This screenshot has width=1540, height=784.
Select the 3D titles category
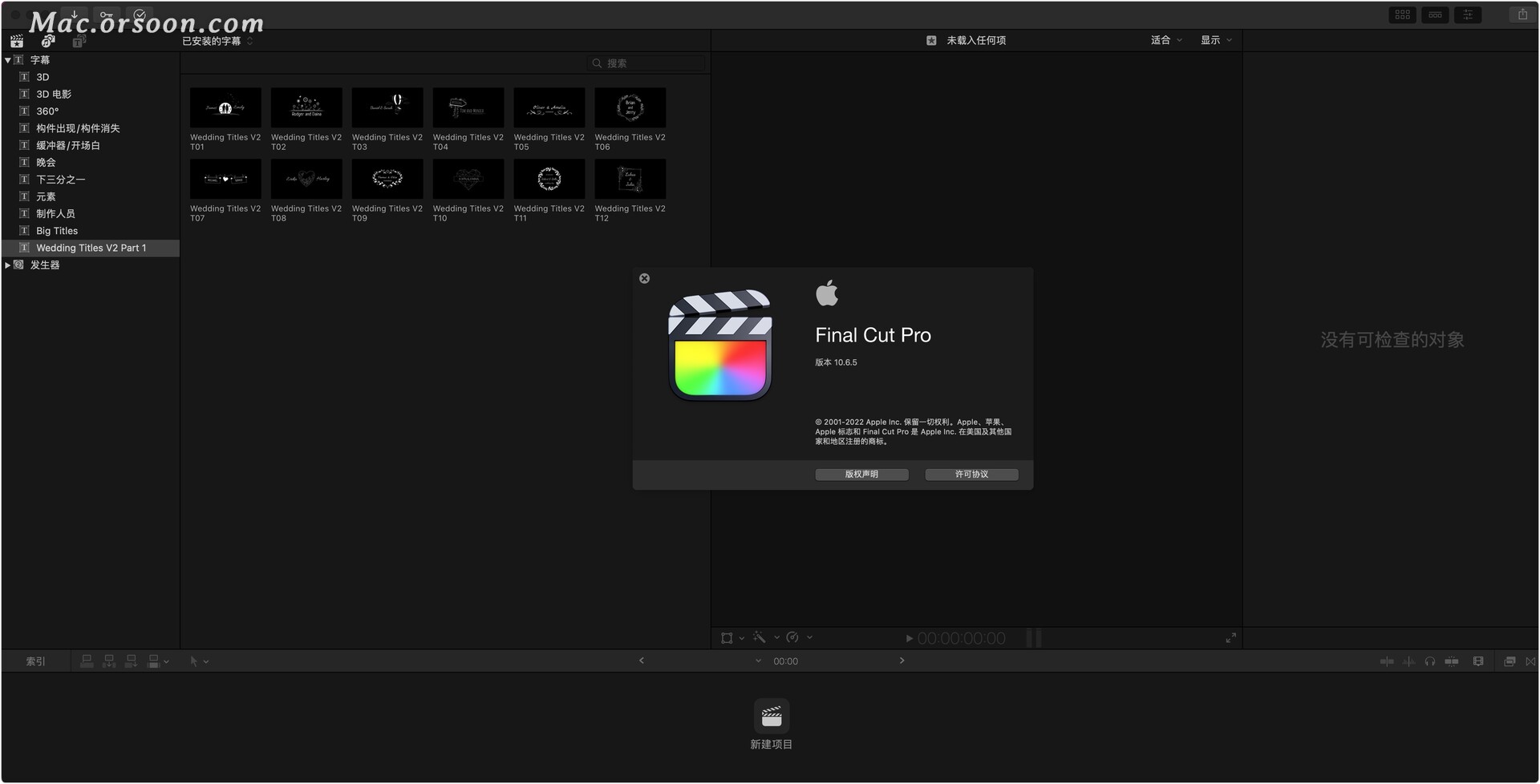tap(91, 77)
